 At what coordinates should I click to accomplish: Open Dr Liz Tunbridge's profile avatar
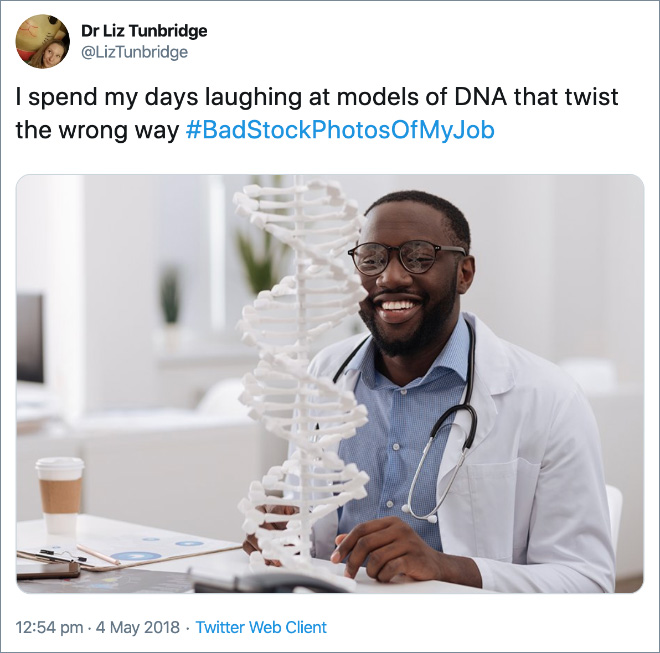(x=43, y=41)
